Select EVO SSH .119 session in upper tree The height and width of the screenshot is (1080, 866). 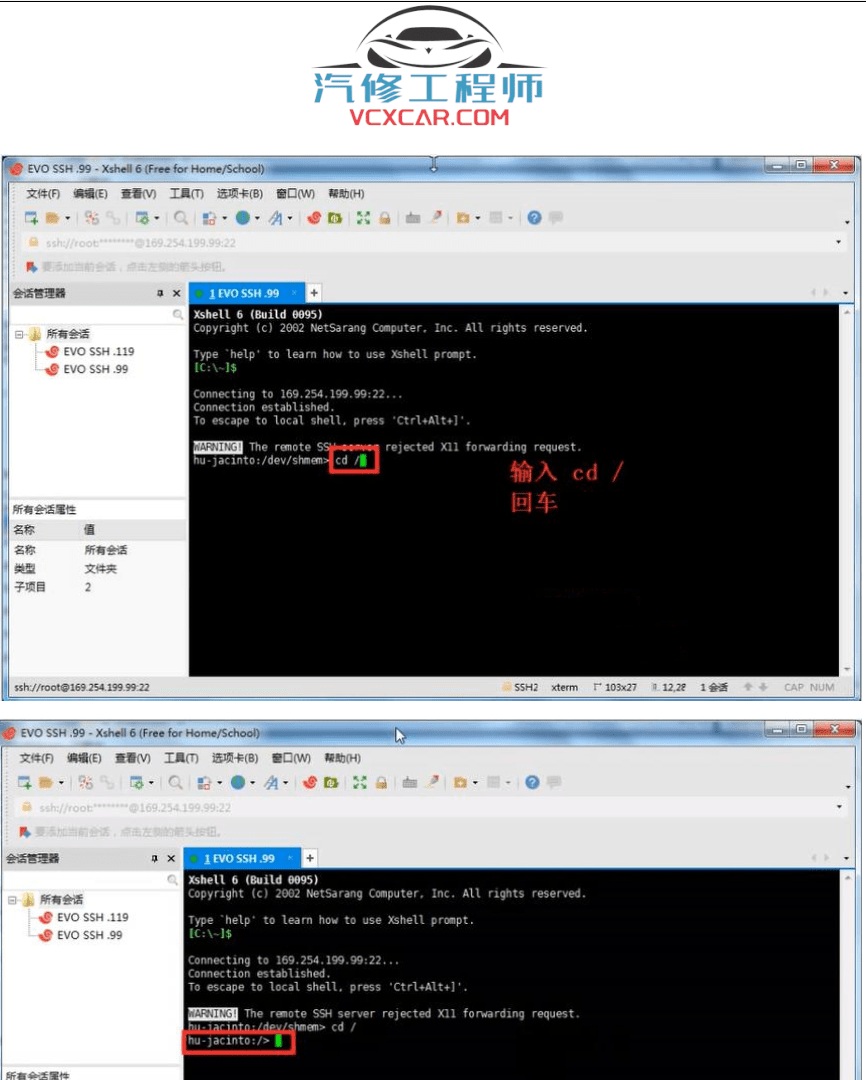tap(98, 352)
